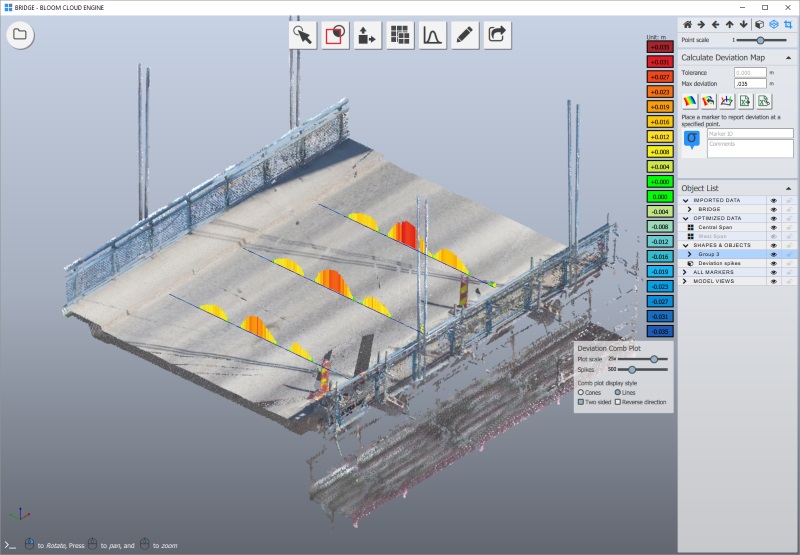
Task: Collapse the Object List panel
Action: [x=788, y=188]
